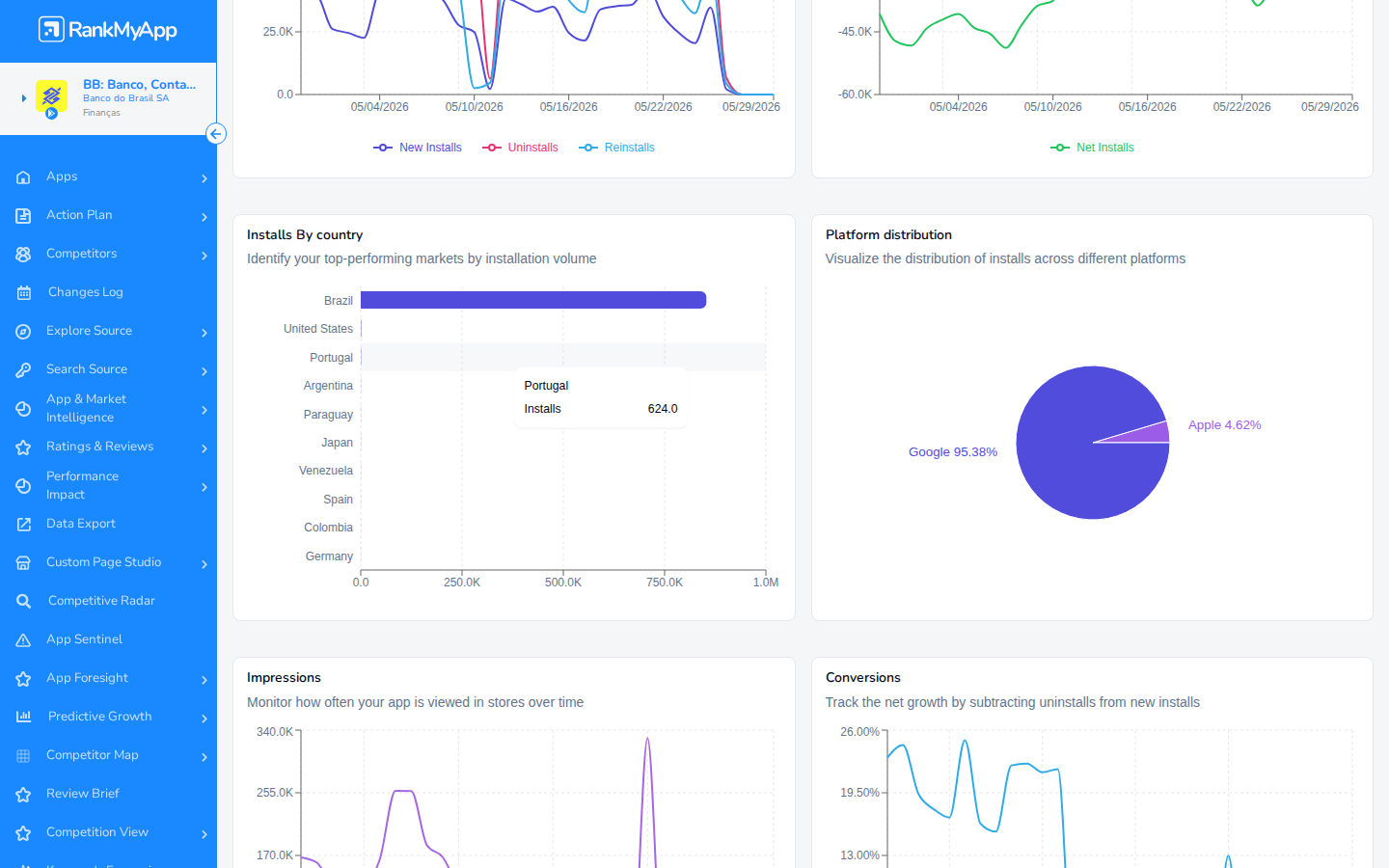The image size is (1389, 868).
Task: Click the Brazil installs bar
Action: pyautogui.click(x=533, y=300)
